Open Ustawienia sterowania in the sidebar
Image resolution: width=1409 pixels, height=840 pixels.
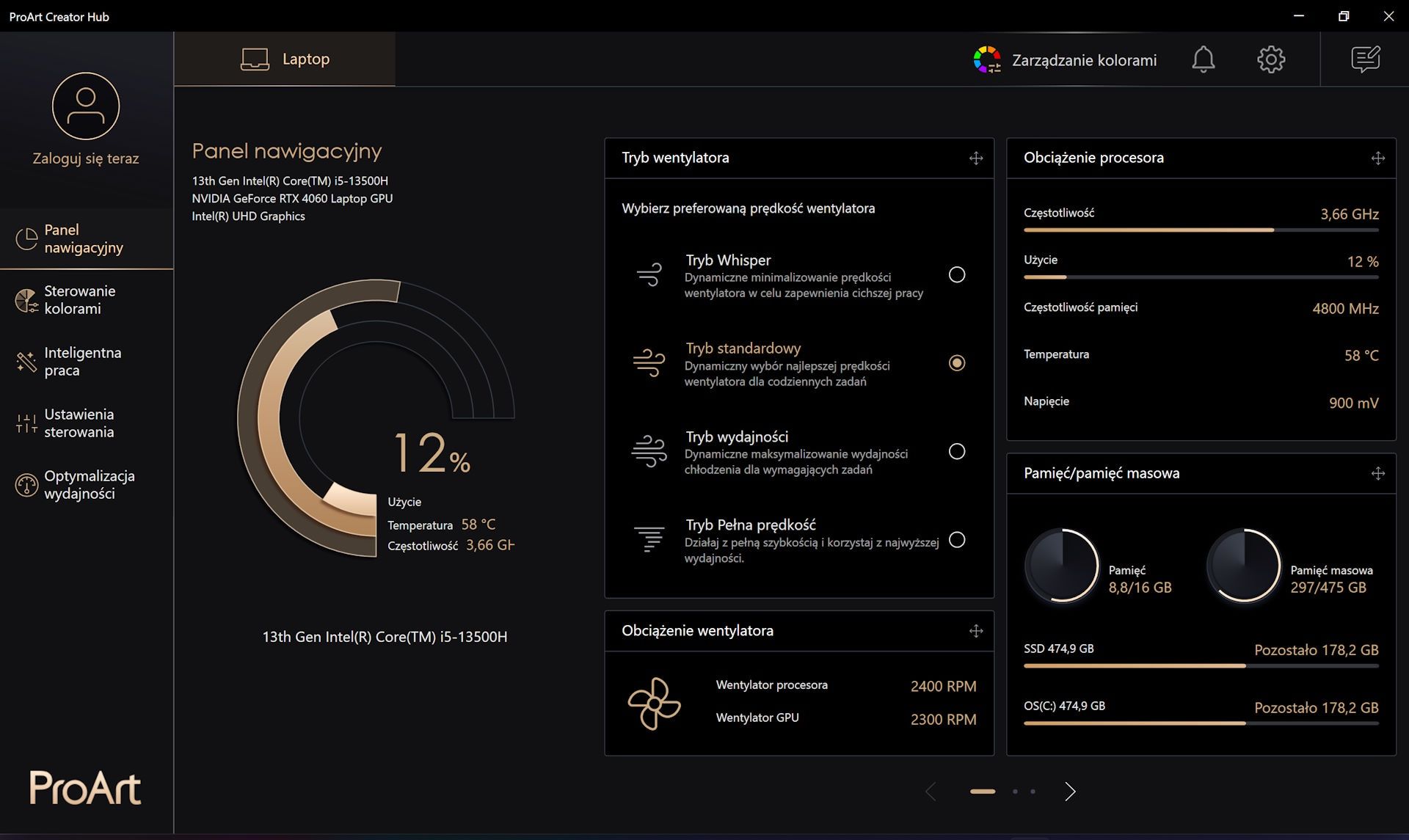coord(87,423)
